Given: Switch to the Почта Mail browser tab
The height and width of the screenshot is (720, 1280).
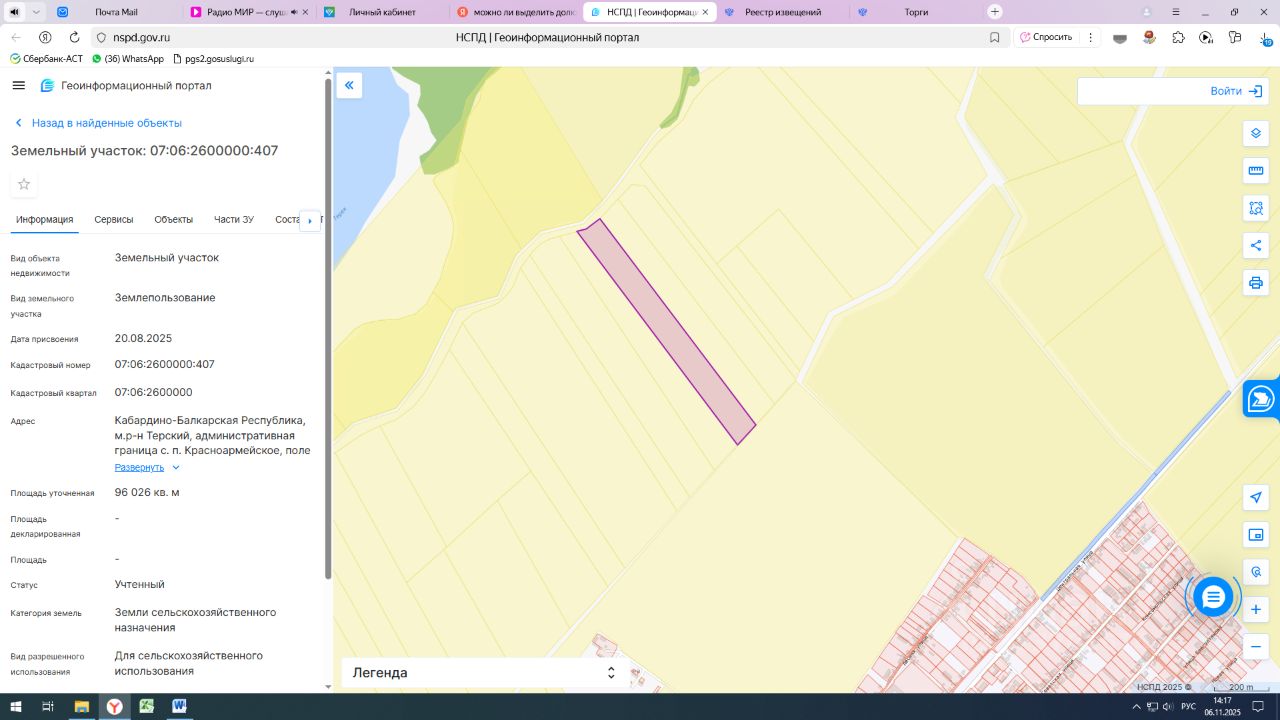Looking at the screenshot, I should [x=116, y=12].
